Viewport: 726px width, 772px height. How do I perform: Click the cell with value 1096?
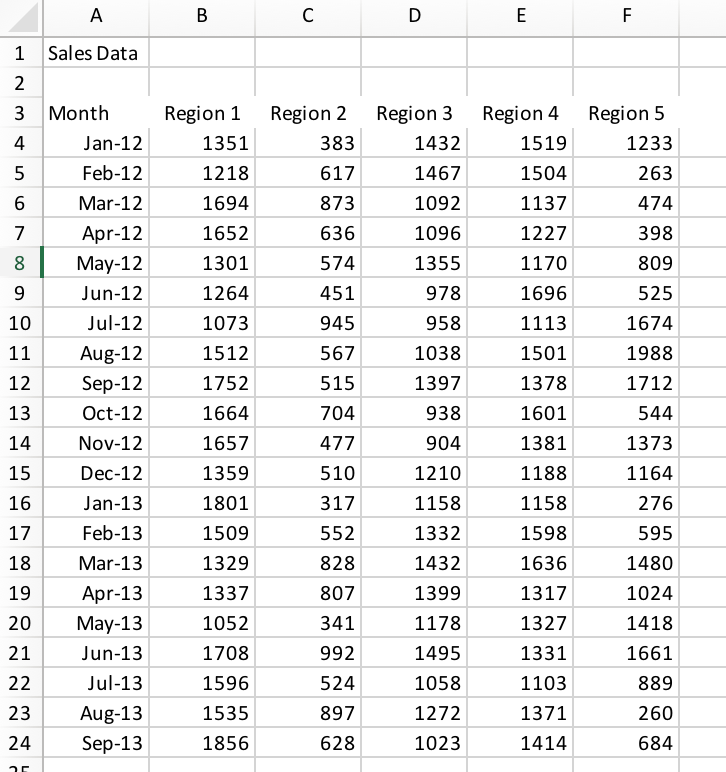(x=414, y=233)
